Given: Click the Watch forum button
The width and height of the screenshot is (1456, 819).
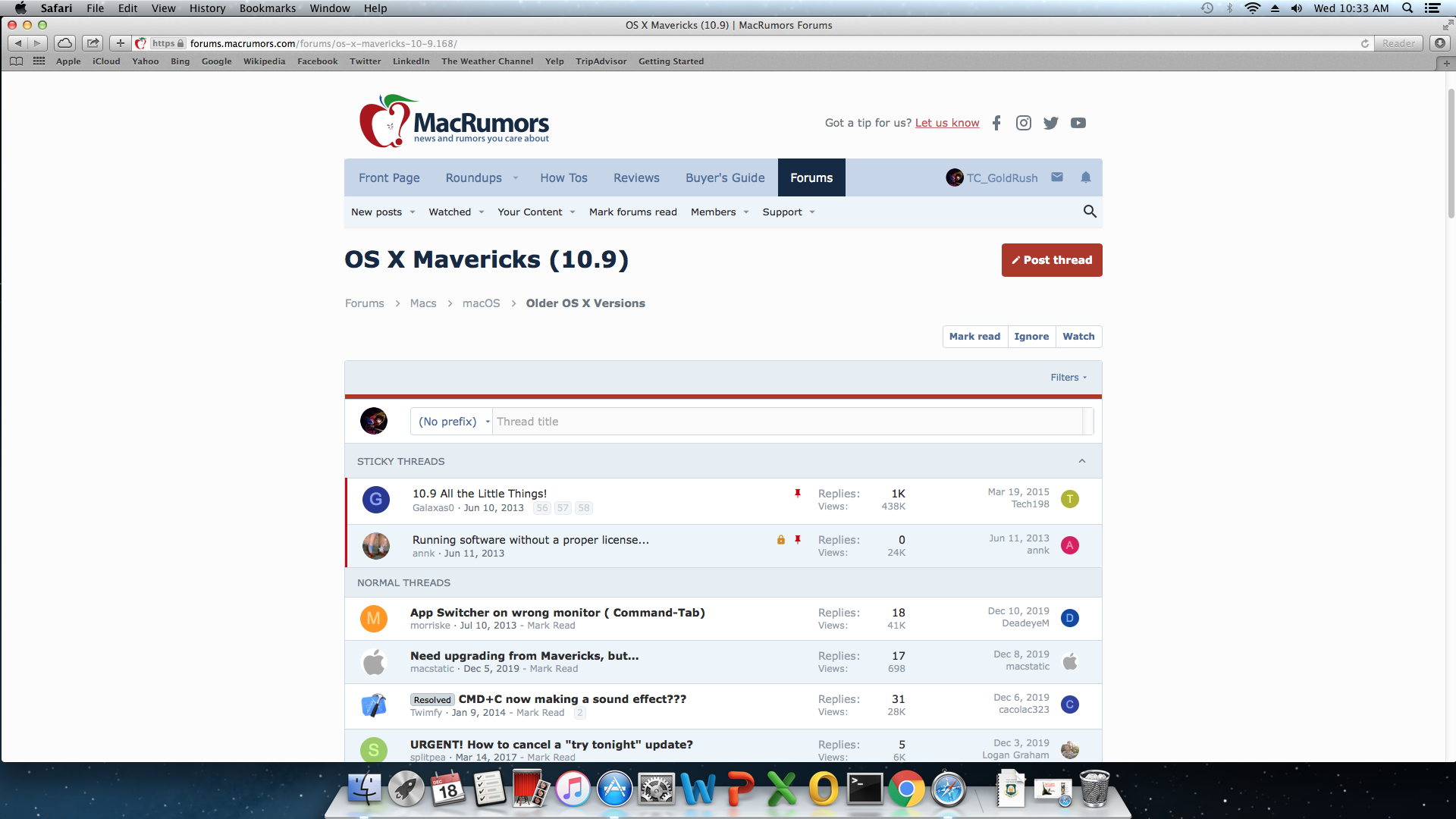Looking at the screenshot, I should 1078,337.
